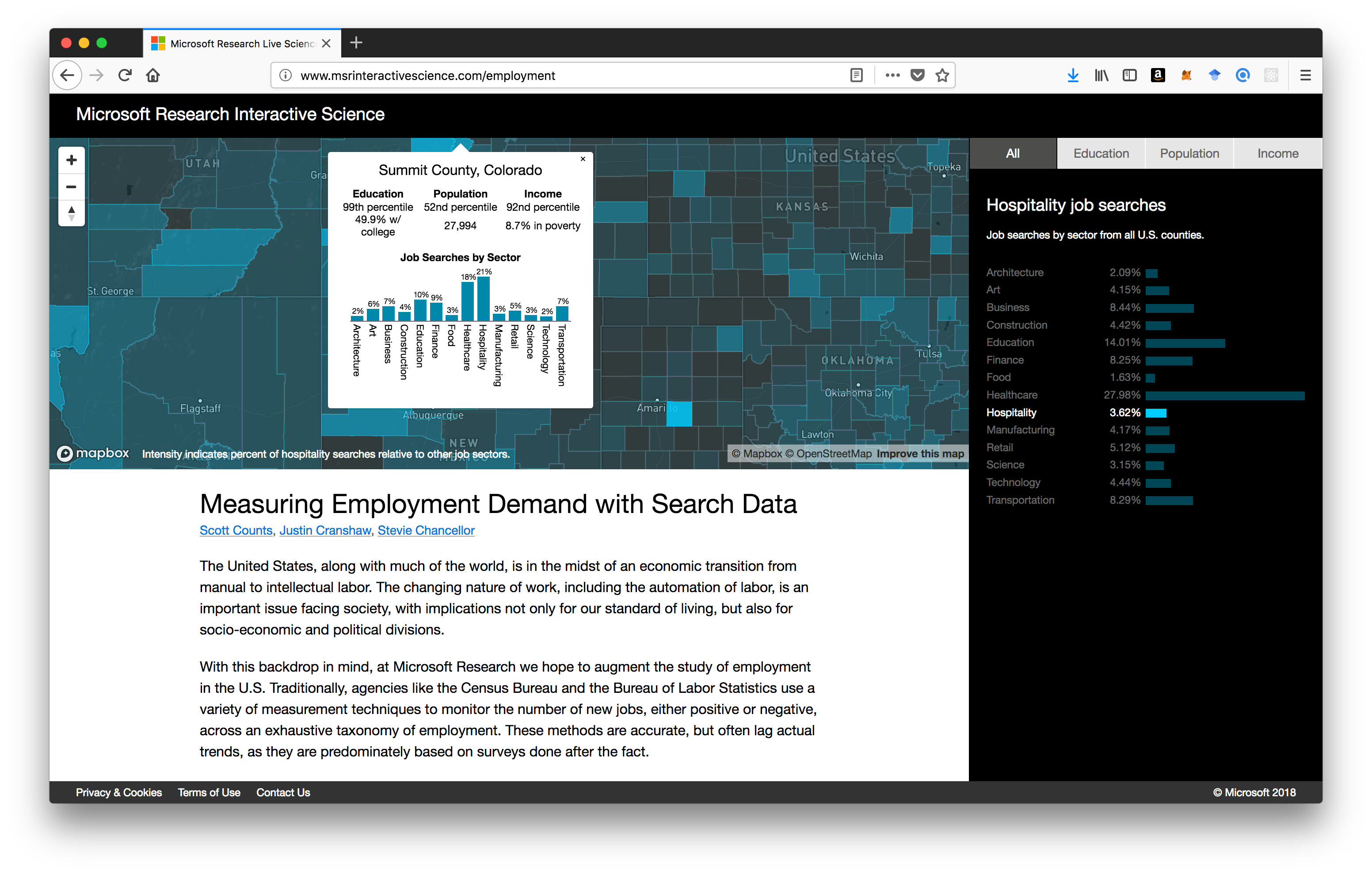Open the Library toolbar icon
The height and width of the screenshot is (874, 1372).
(x=1101, y=75)
